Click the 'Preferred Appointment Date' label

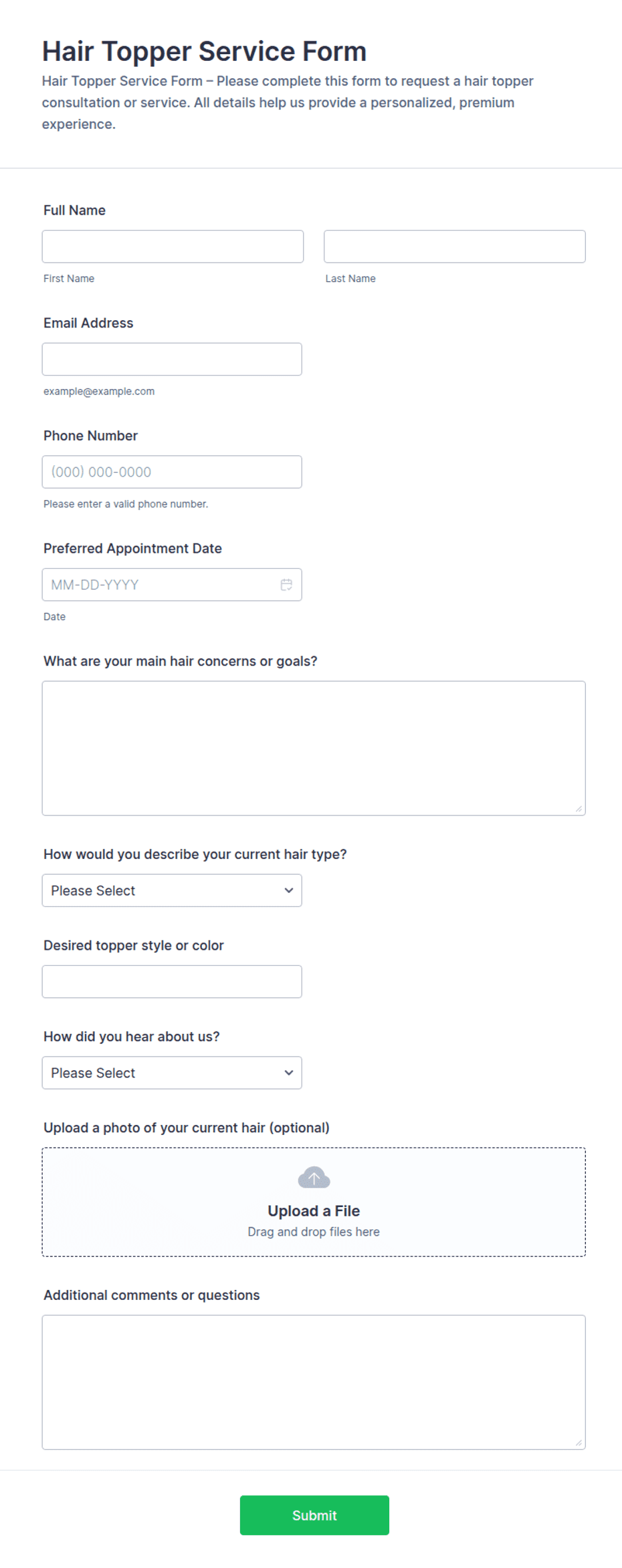[132, 549]
